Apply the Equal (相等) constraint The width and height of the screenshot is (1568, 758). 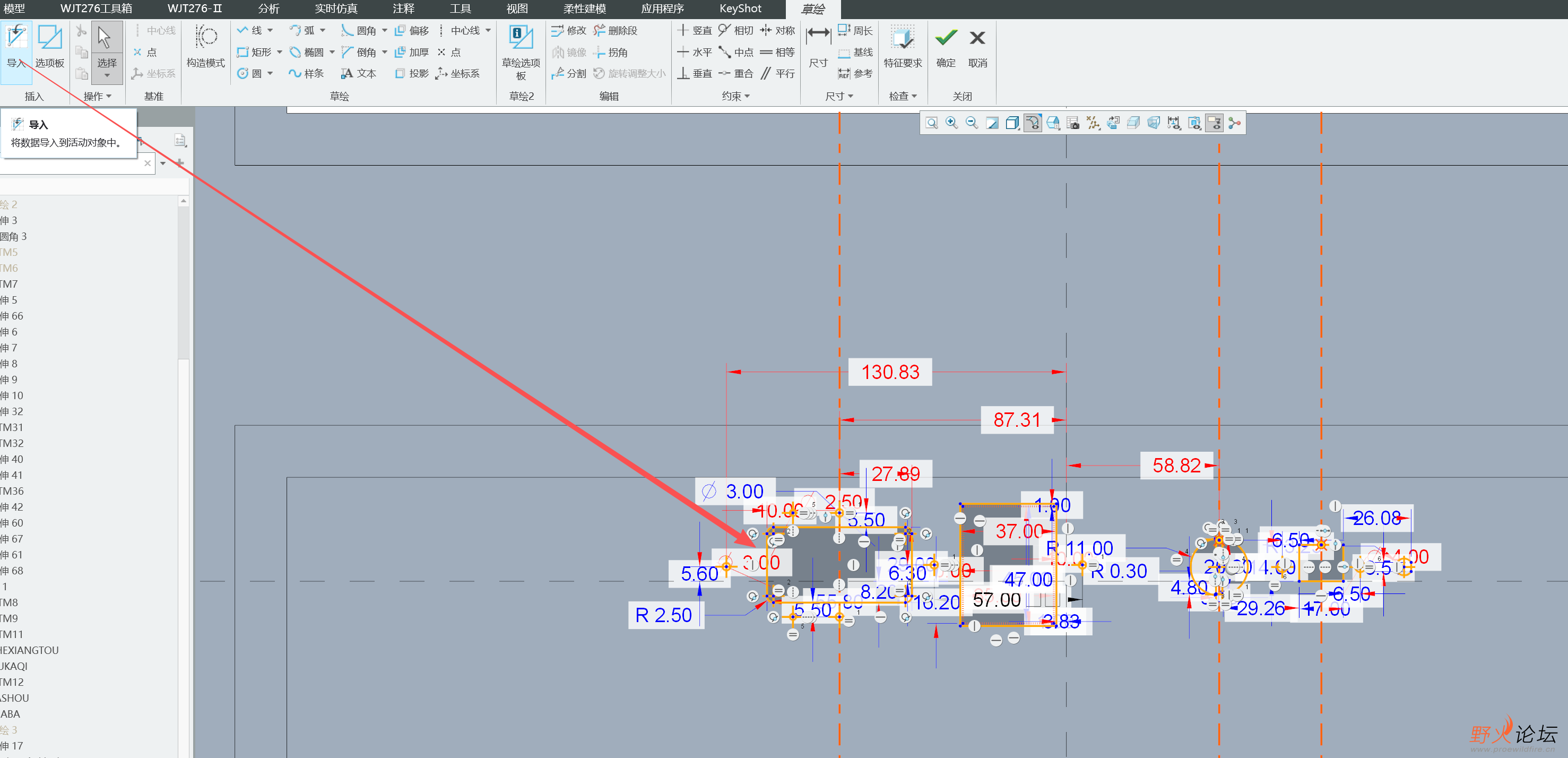pos(777,53)
